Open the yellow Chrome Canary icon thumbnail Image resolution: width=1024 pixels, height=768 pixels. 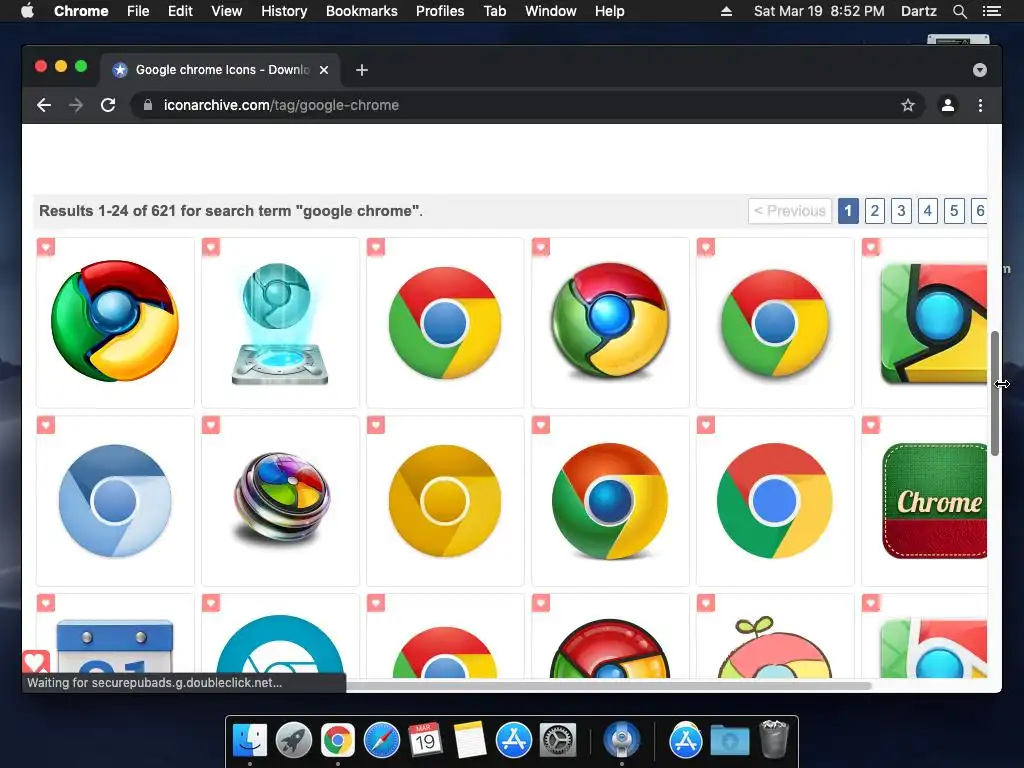[x=445, y=501]
